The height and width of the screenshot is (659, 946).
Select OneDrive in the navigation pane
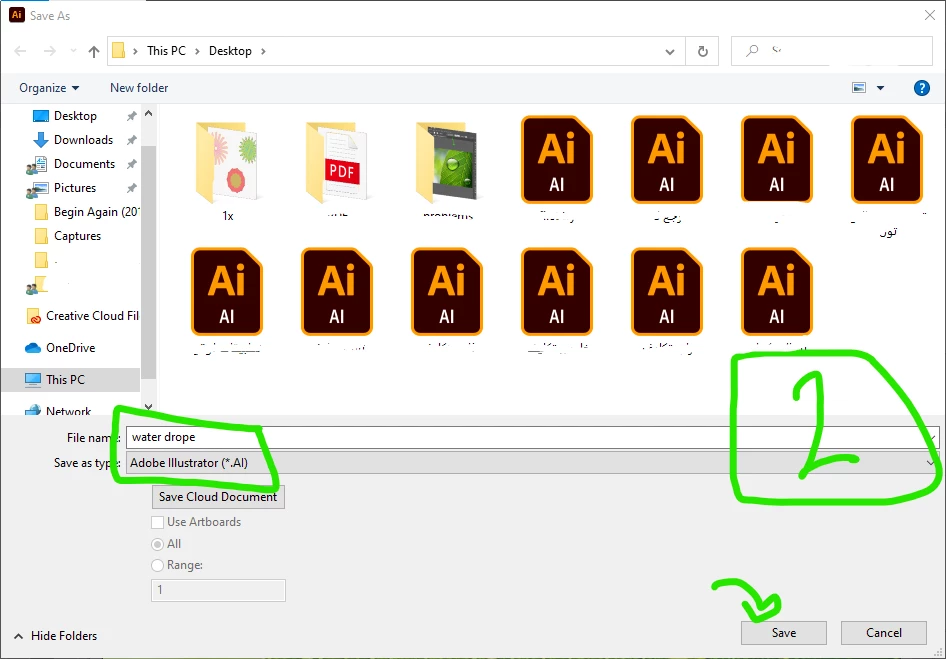point(70,348)
